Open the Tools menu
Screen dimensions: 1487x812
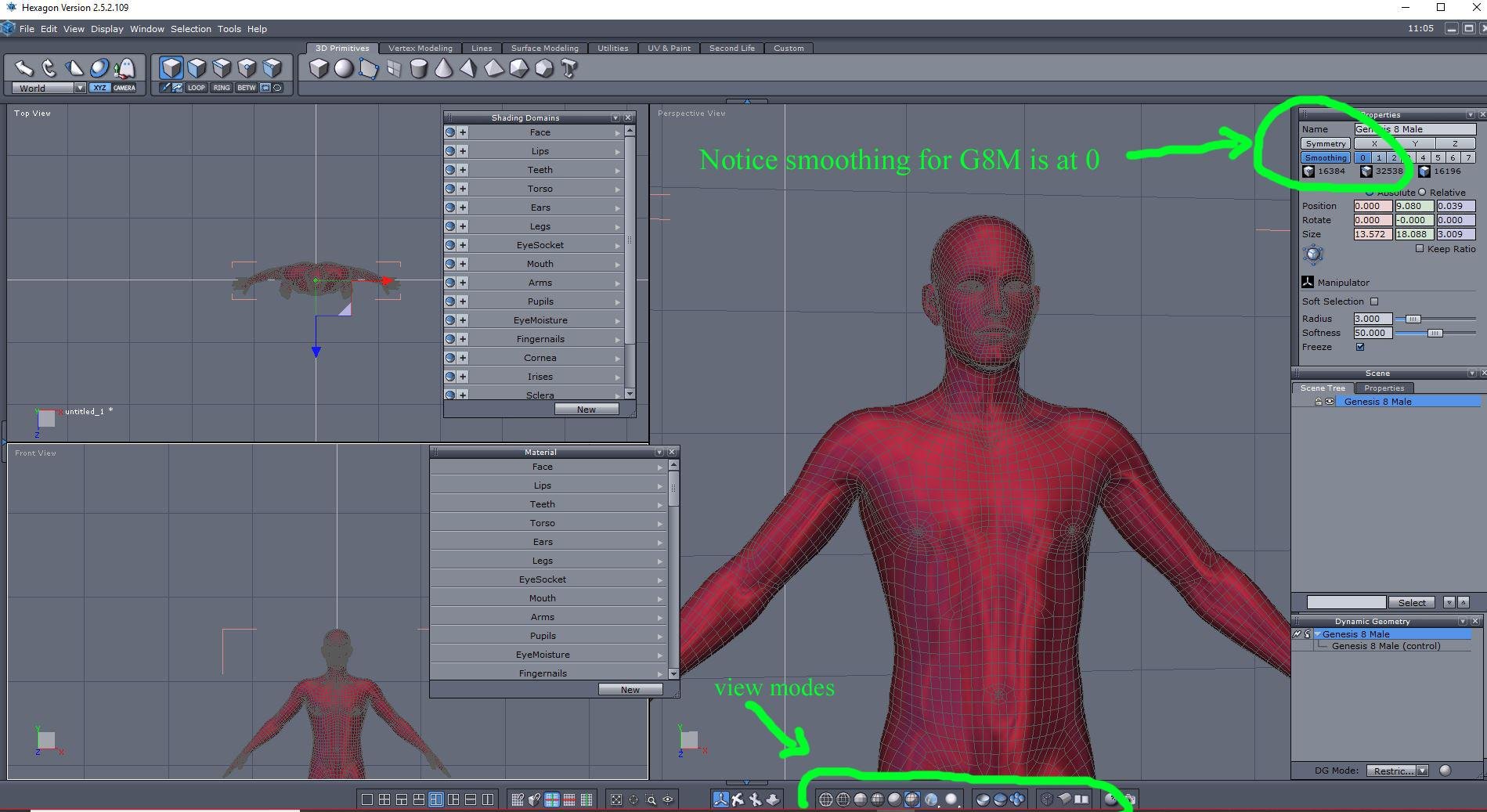pos(229,29)
